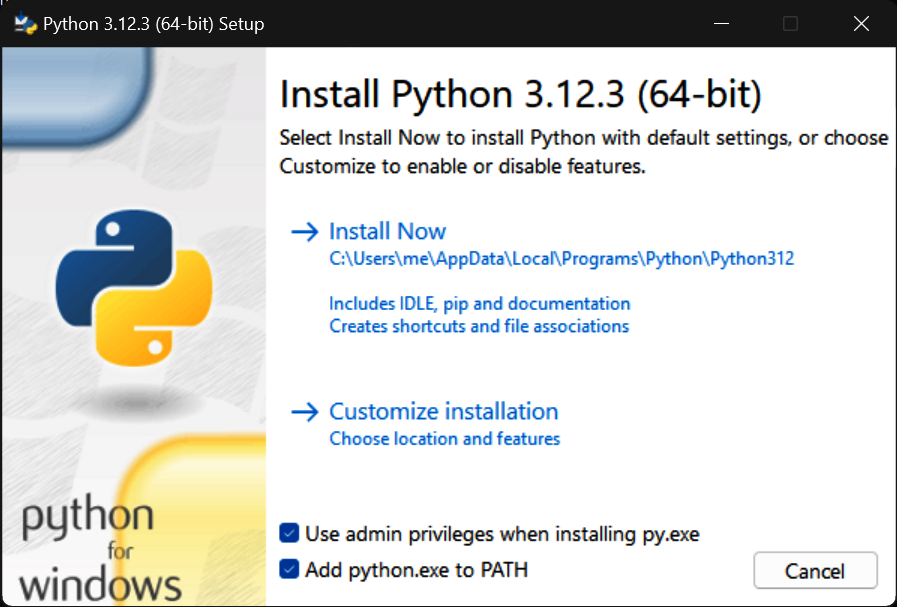Screen dimensions: 897x607
Task: Minimize the Python Setup window
Action: pyautogui.click(x=718, y=24)
